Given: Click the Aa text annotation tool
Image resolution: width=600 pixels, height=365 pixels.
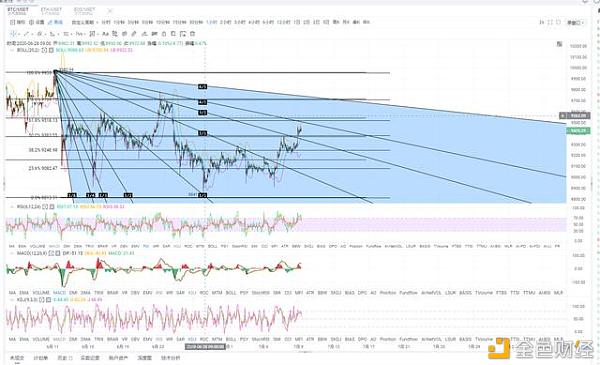Looking at the screenshot, I should (x=105, y=34).
